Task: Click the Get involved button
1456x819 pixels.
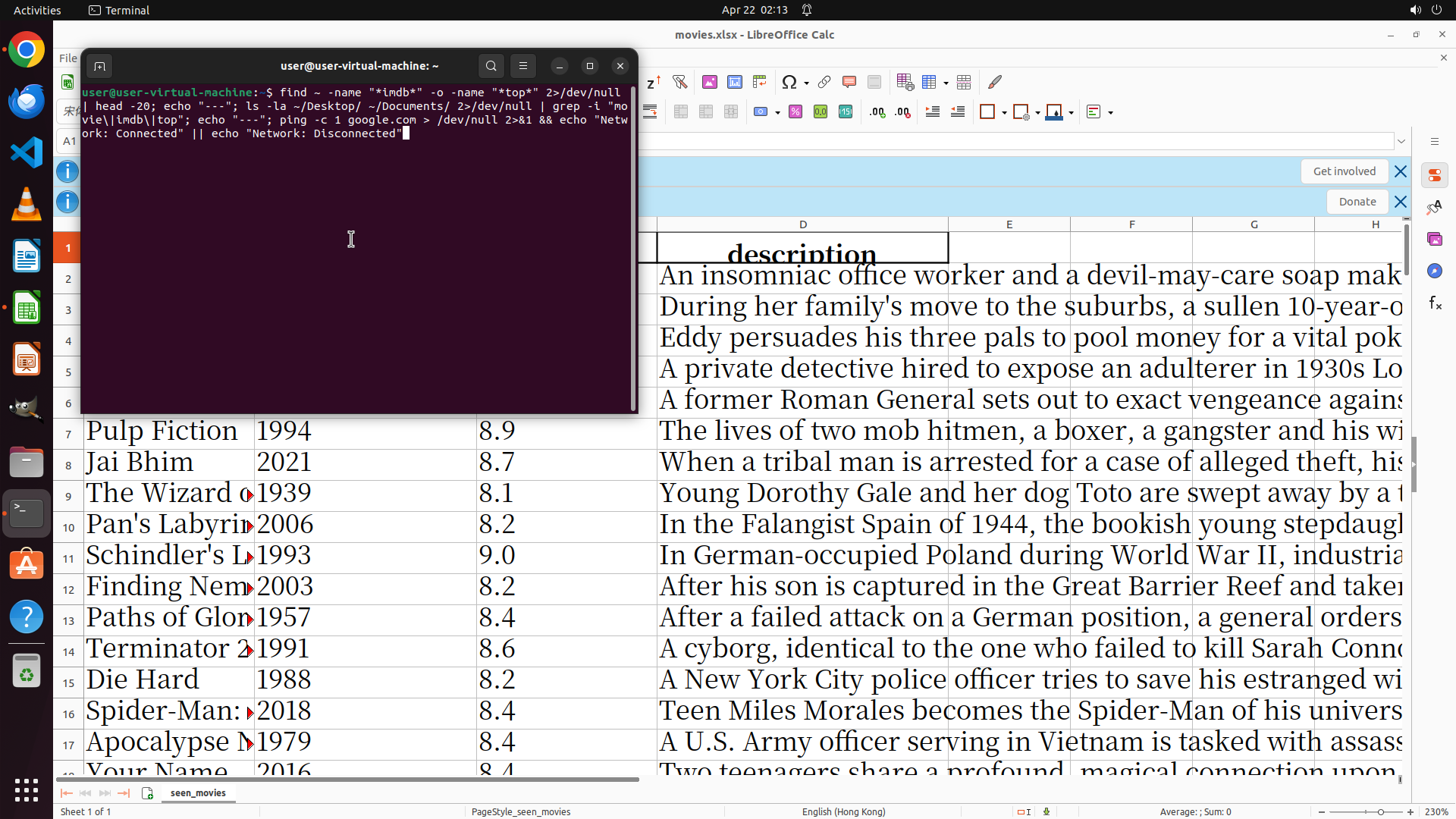Action: point(1345,171)
